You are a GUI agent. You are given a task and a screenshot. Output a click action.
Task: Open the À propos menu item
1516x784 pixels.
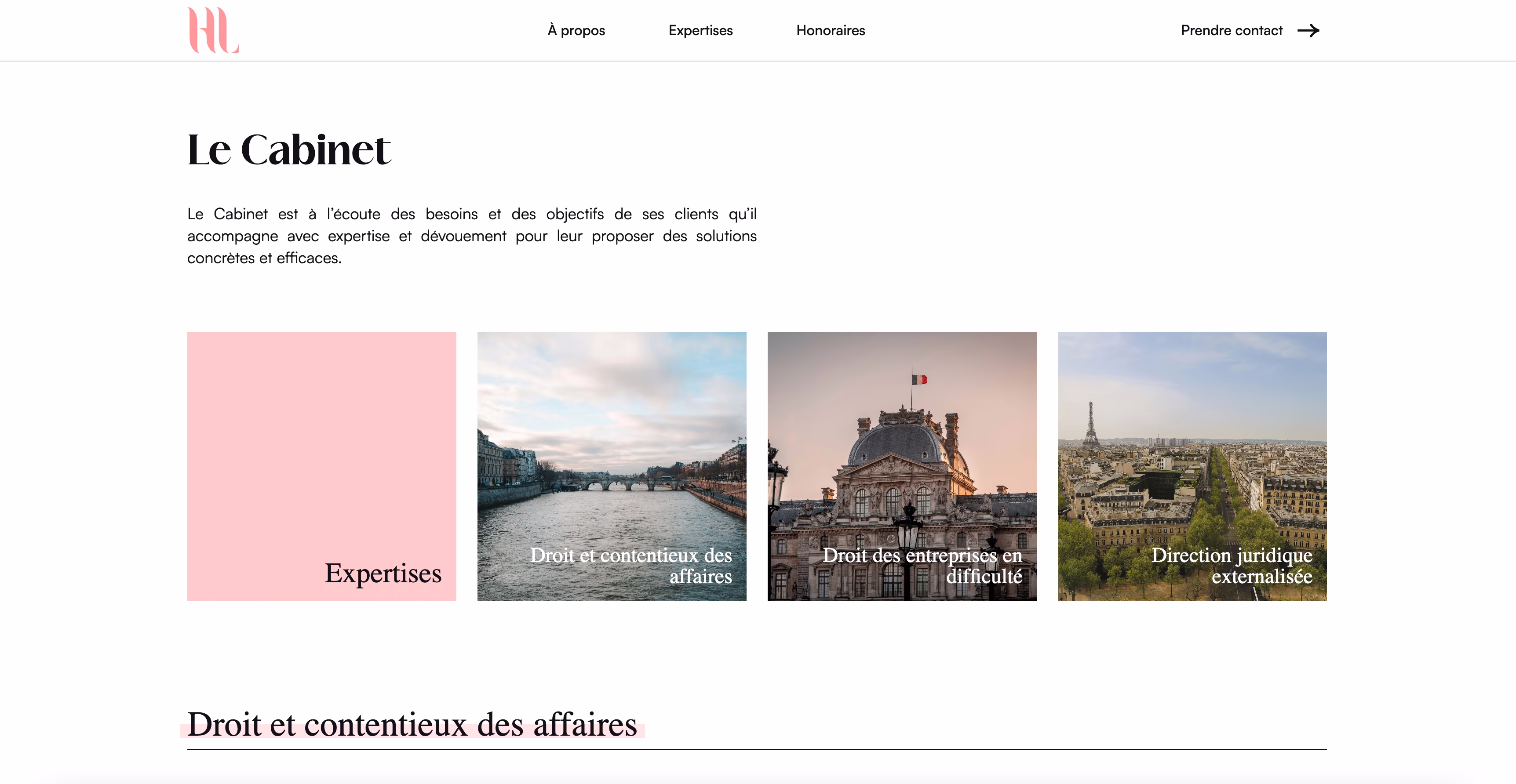pyautogui.click(x=576, y=31)
